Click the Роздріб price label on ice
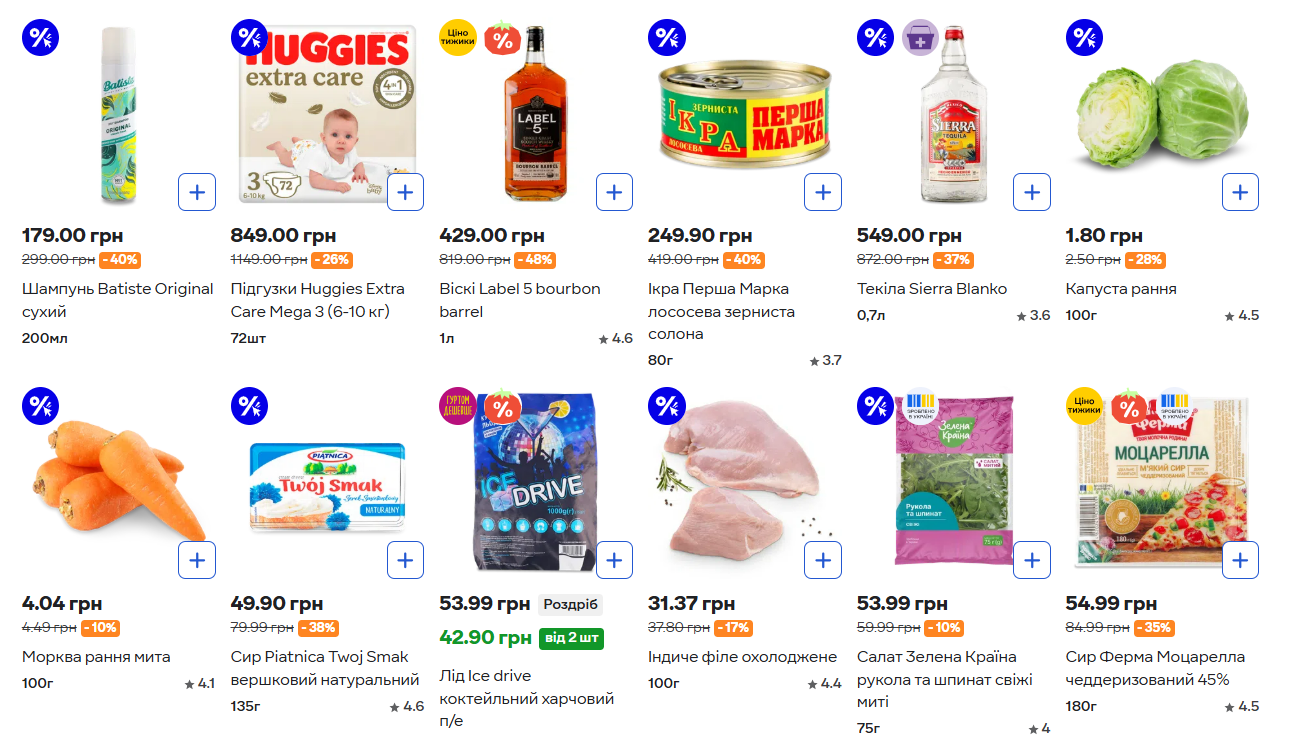 click(570, 604)
